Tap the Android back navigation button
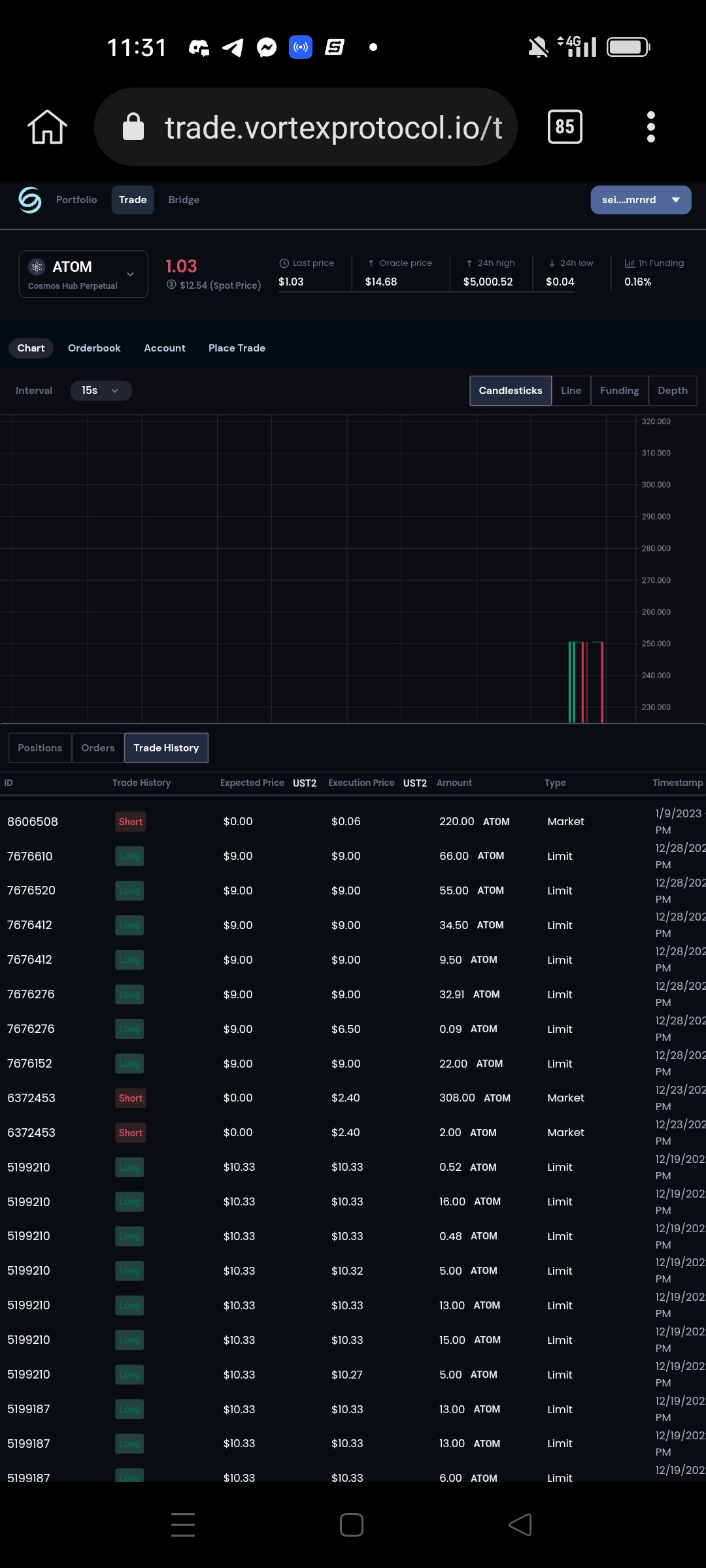The height and width of the screenshot is (1568, 706). point(520,1525)
